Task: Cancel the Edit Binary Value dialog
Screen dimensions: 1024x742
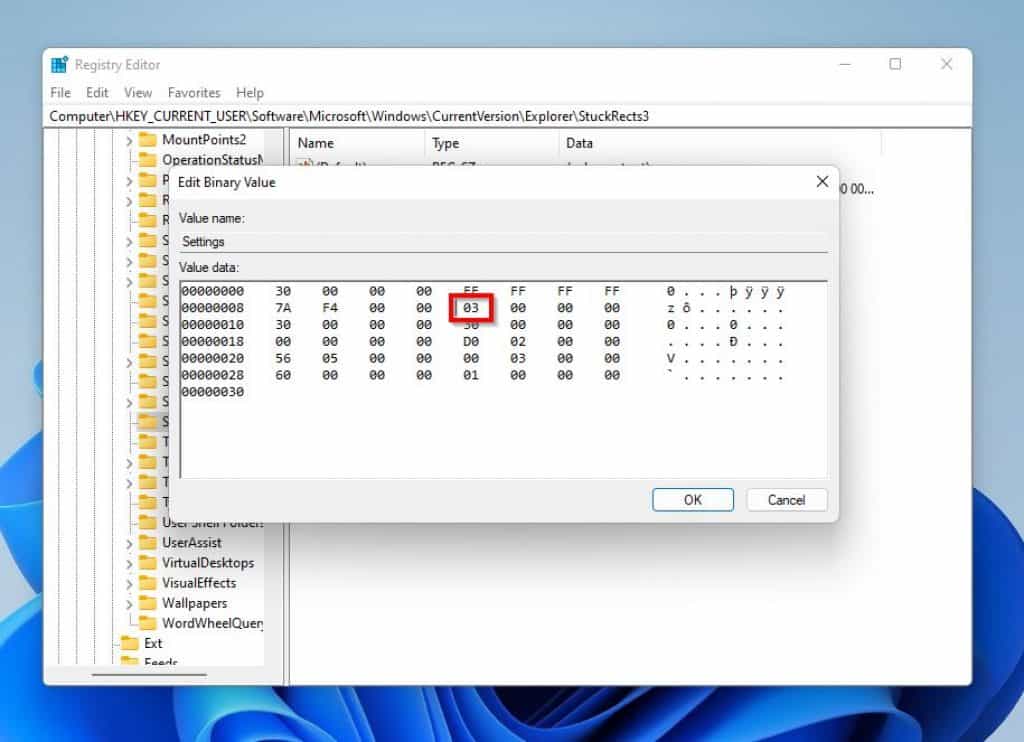Action: pos(786,500)
